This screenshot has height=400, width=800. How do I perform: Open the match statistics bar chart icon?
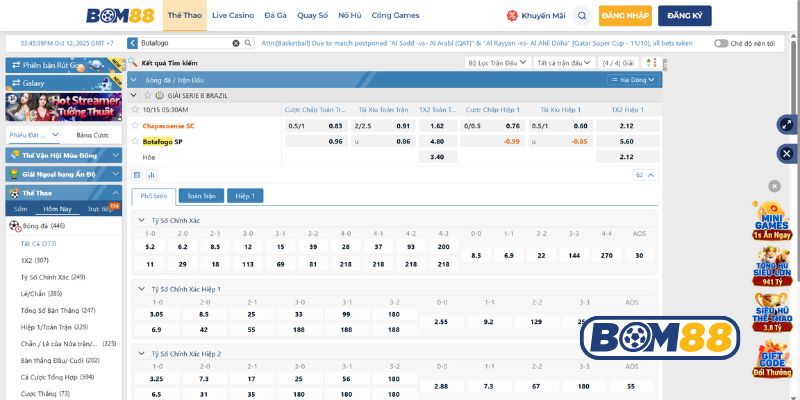coord(153,174)
